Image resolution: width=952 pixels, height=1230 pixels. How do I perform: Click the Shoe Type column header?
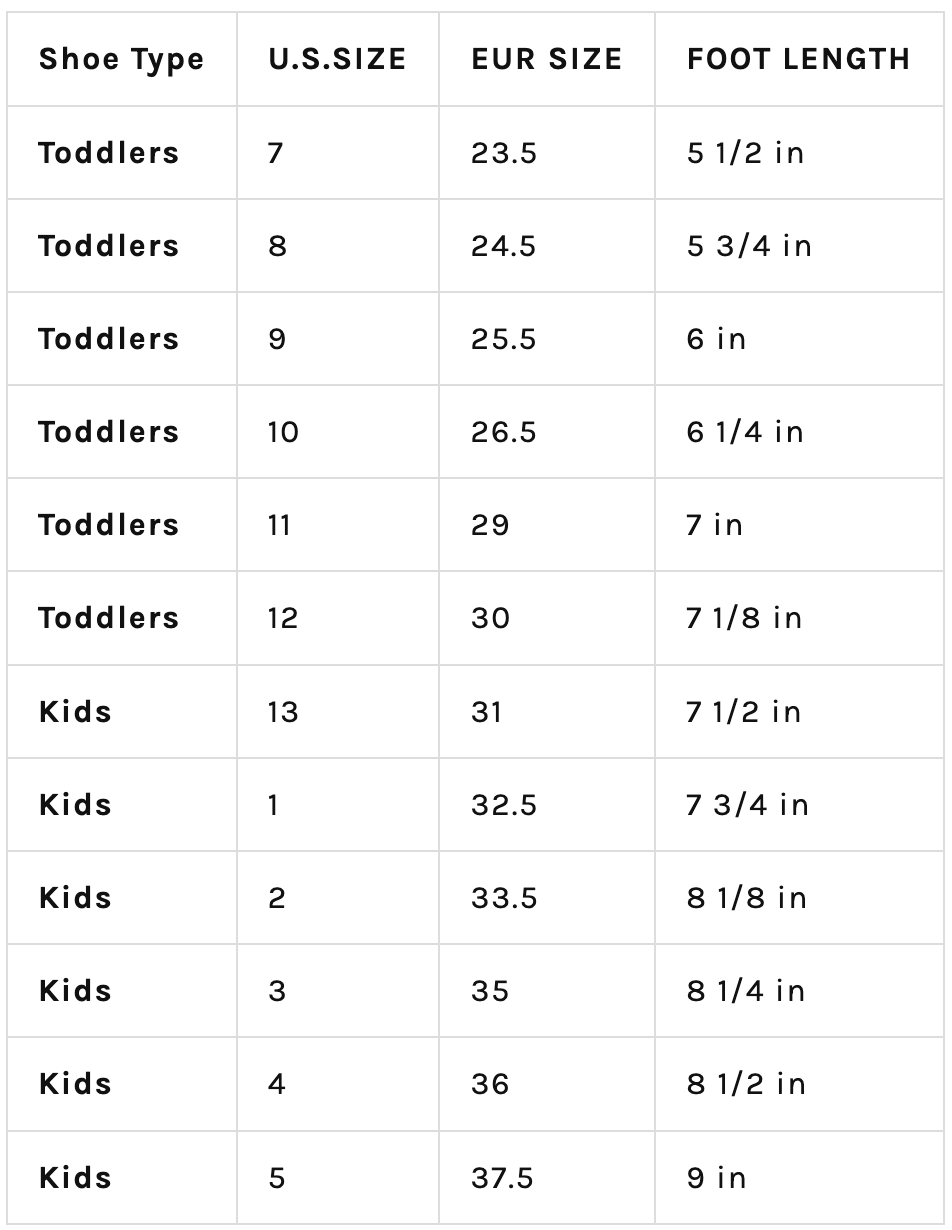(122, 59)
